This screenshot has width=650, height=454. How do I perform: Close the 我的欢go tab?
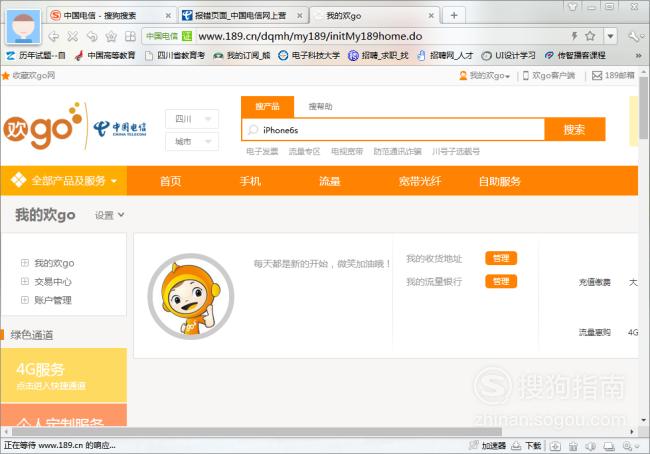tap(431, 16)
